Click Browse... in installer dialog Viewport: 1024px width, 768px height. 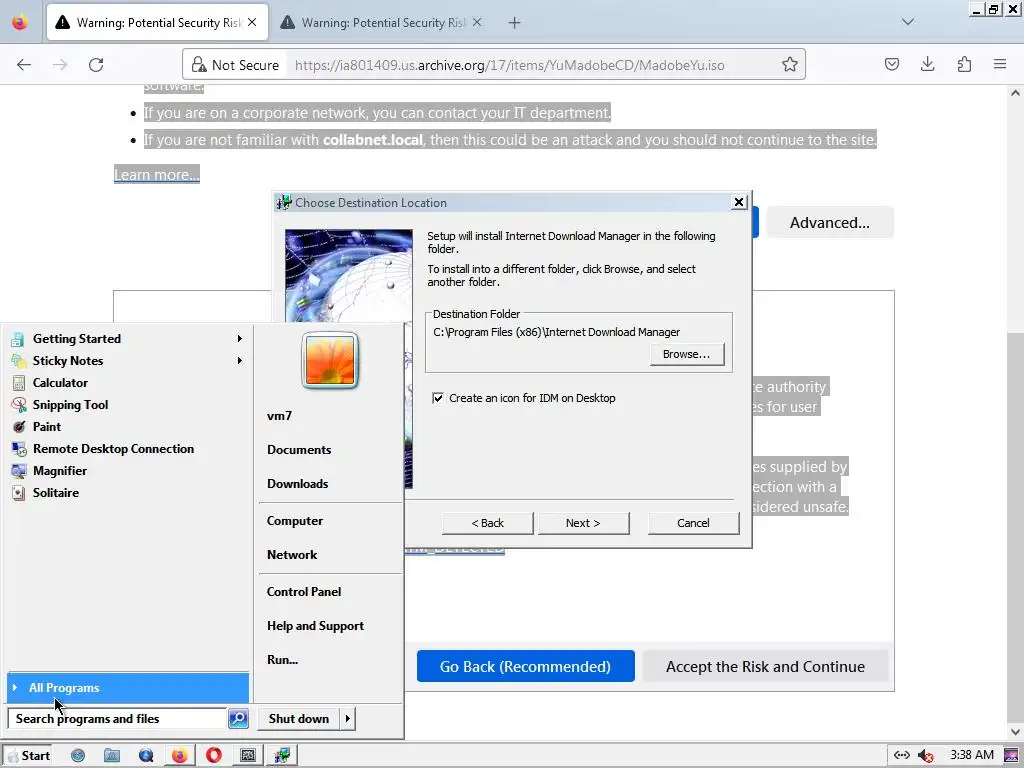click(686, 354)
